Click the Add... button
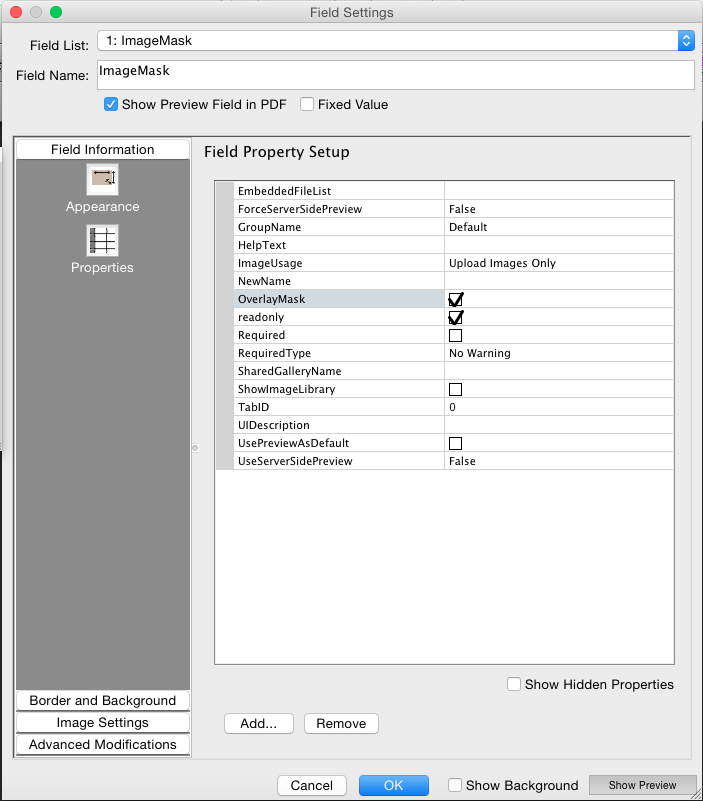The image size is (703, 801). coord(258,723)
